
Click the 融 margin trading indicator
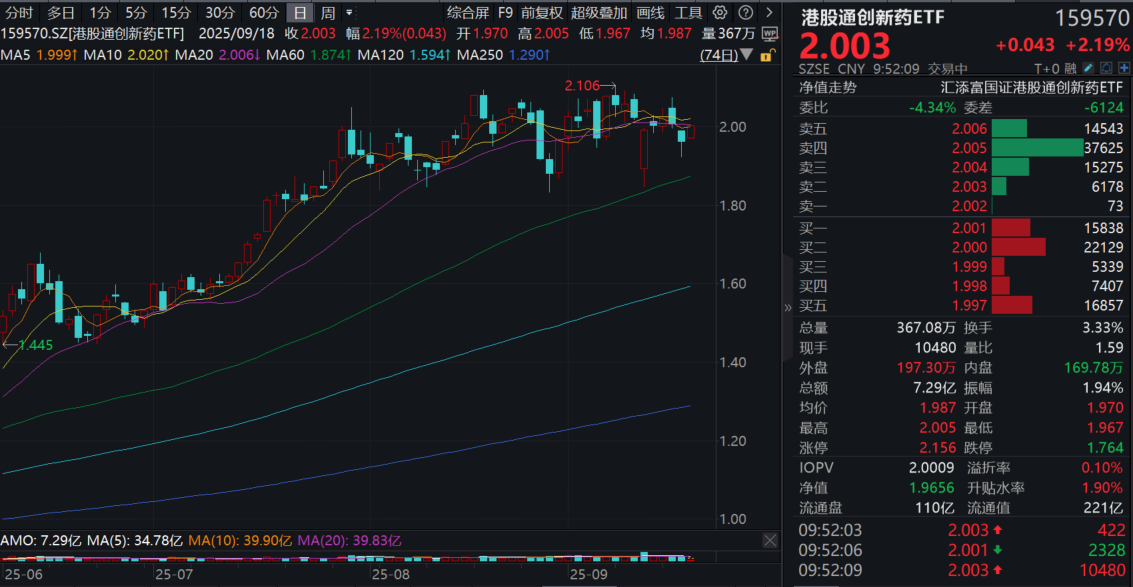pyautogui.click(x=1070, y=68)
